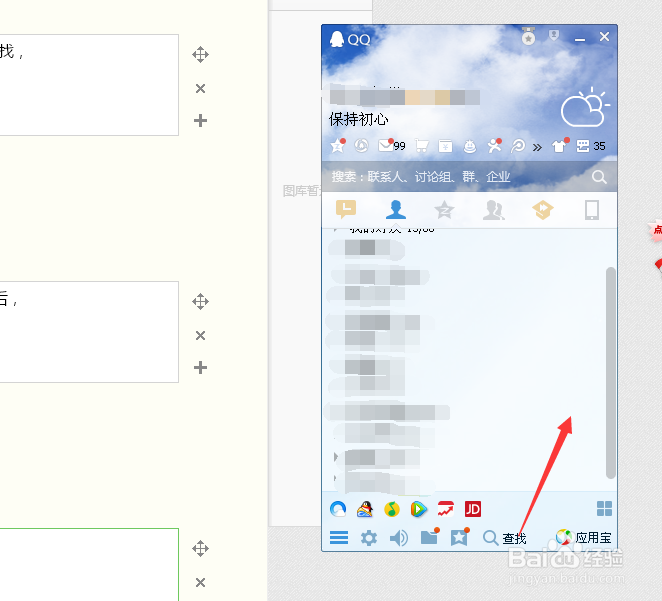Open the skin changer shirt icon
This screenshot has height=601, width=662.
tap(560, 146)
